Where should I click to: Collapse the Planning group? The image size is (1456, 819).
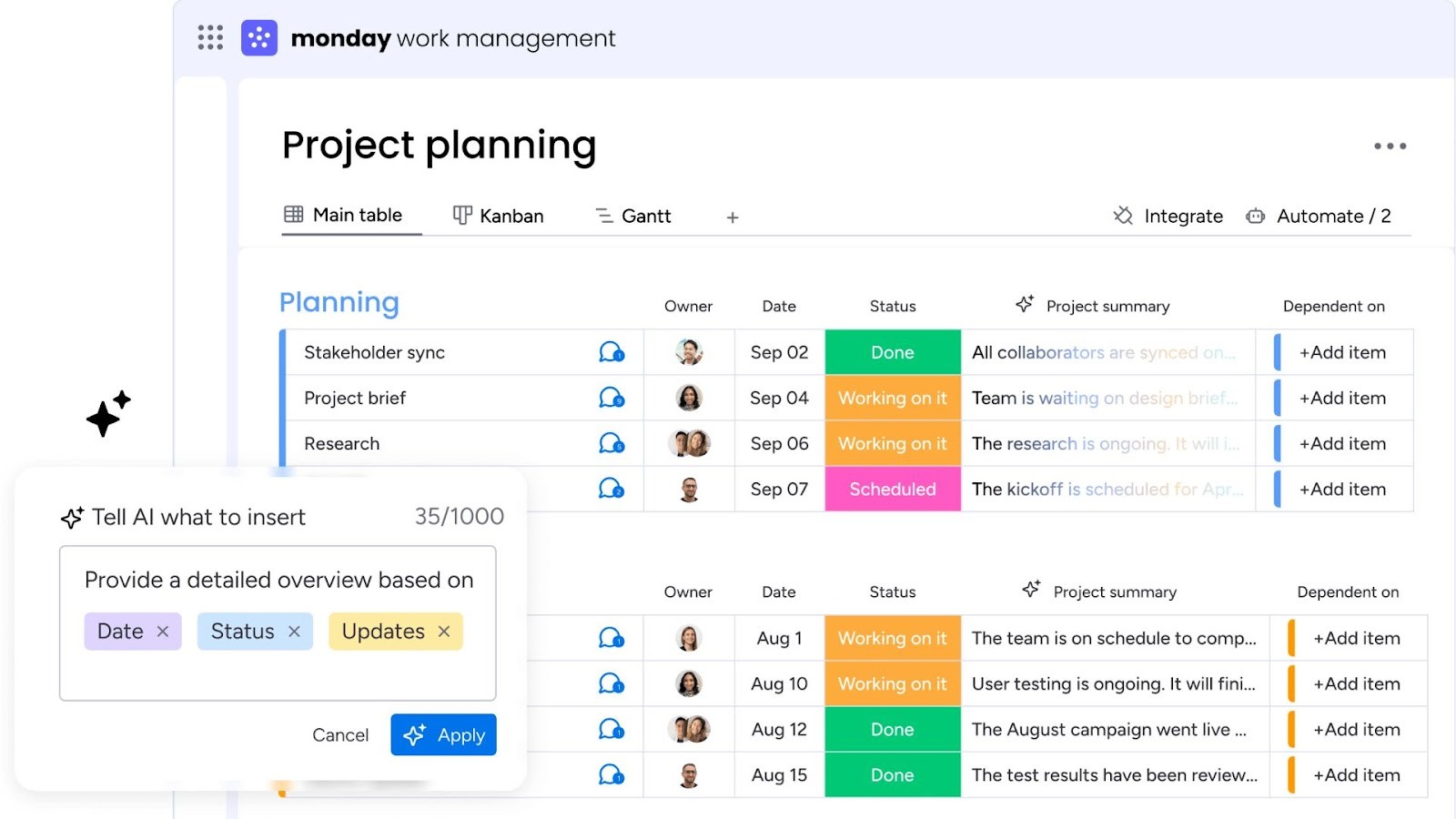339,302
